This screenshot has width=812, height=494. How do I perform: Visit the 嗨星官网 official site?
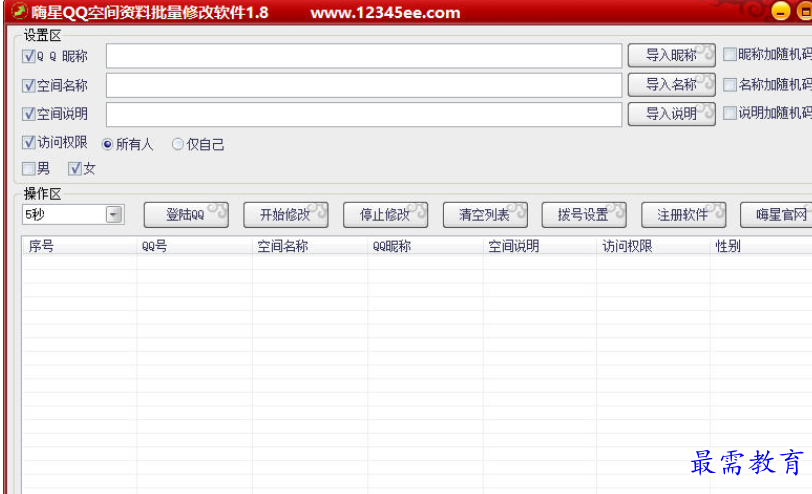[x=777, y=214]
